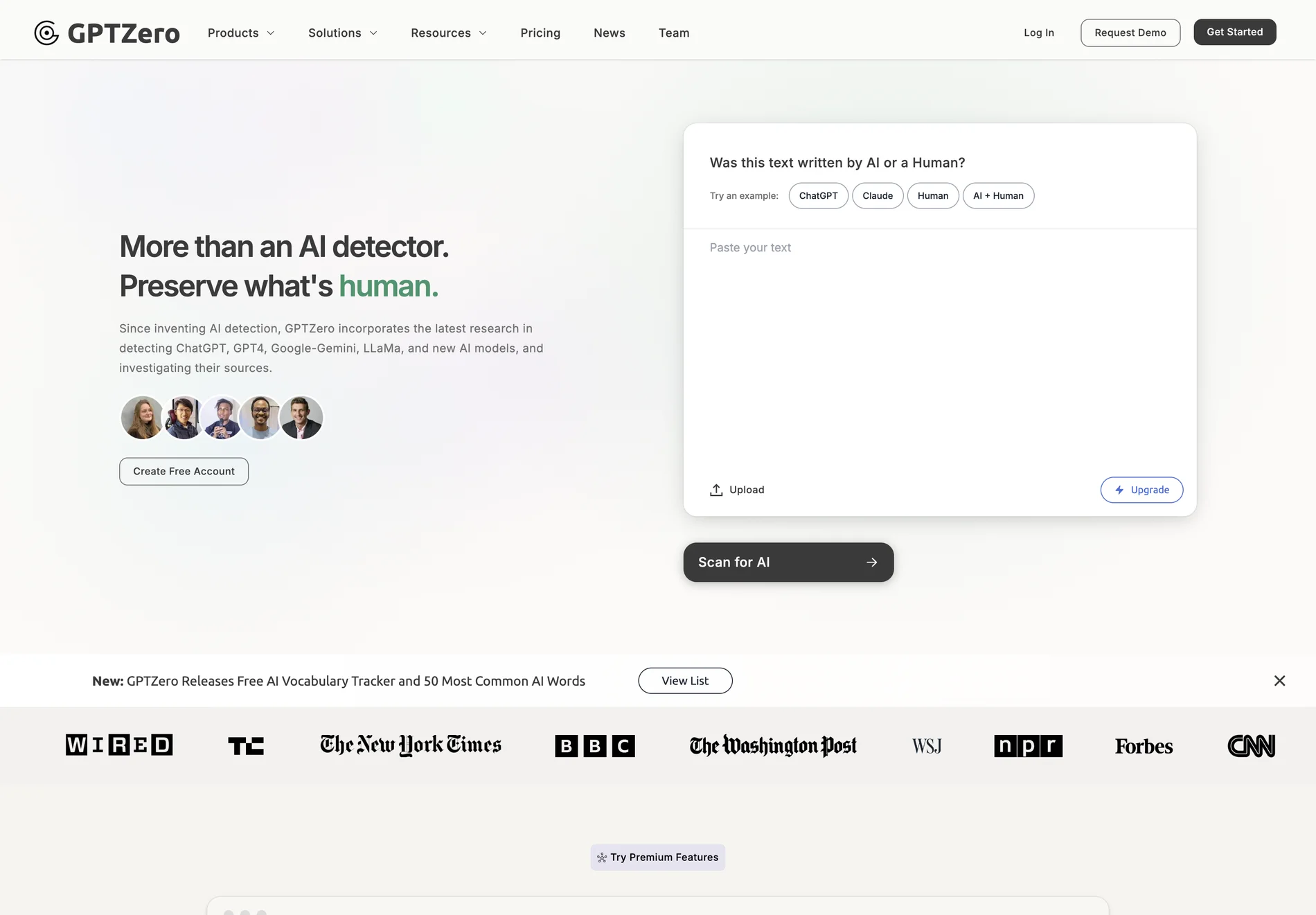Dismiss the announcement banner

pyautogui.click(x=1279, y=680)
